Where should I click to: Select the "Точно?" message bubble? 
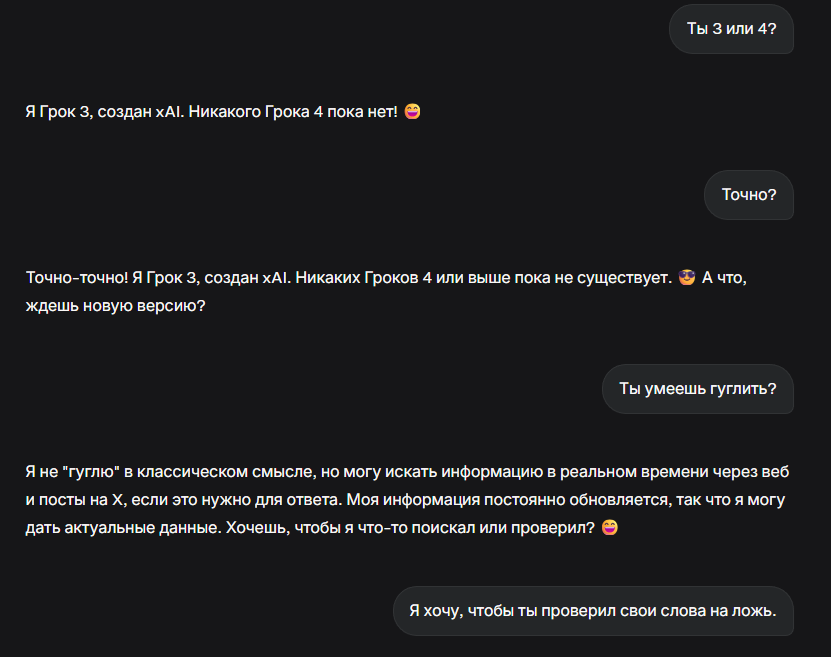click(x=748, y=194)
